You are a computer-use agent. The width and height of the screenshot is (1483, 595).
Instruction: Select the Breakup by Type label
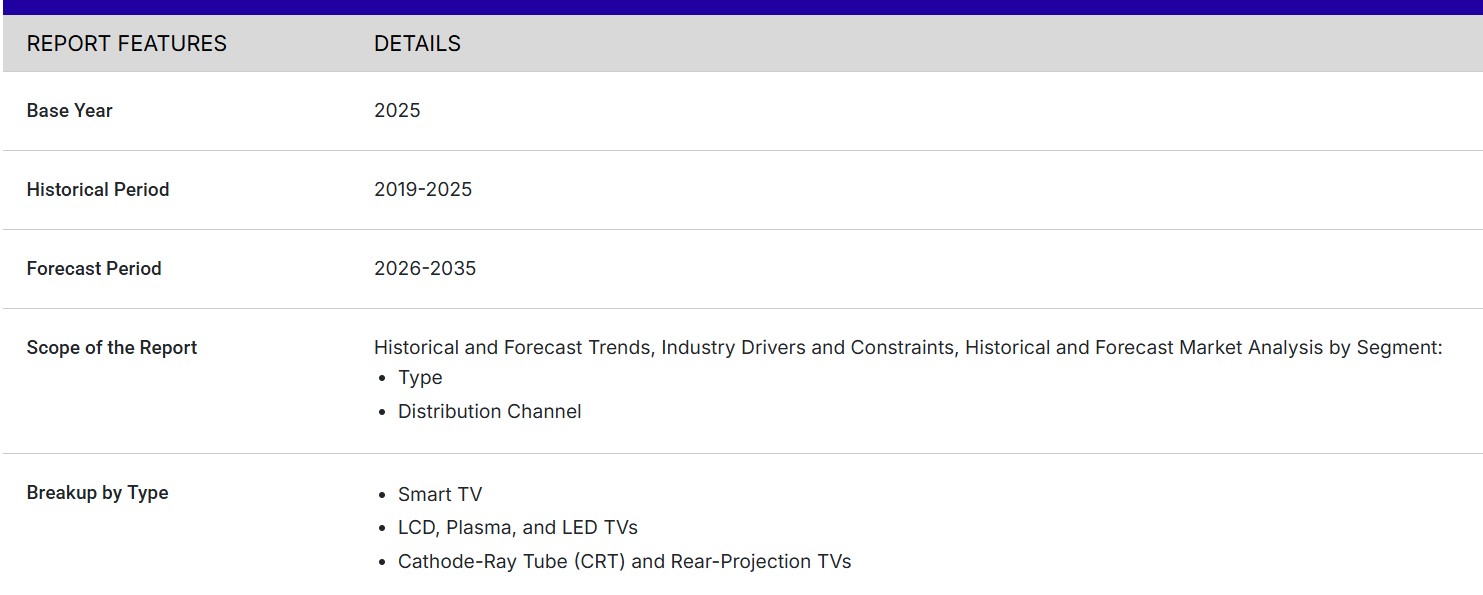[x=97, y=493]
